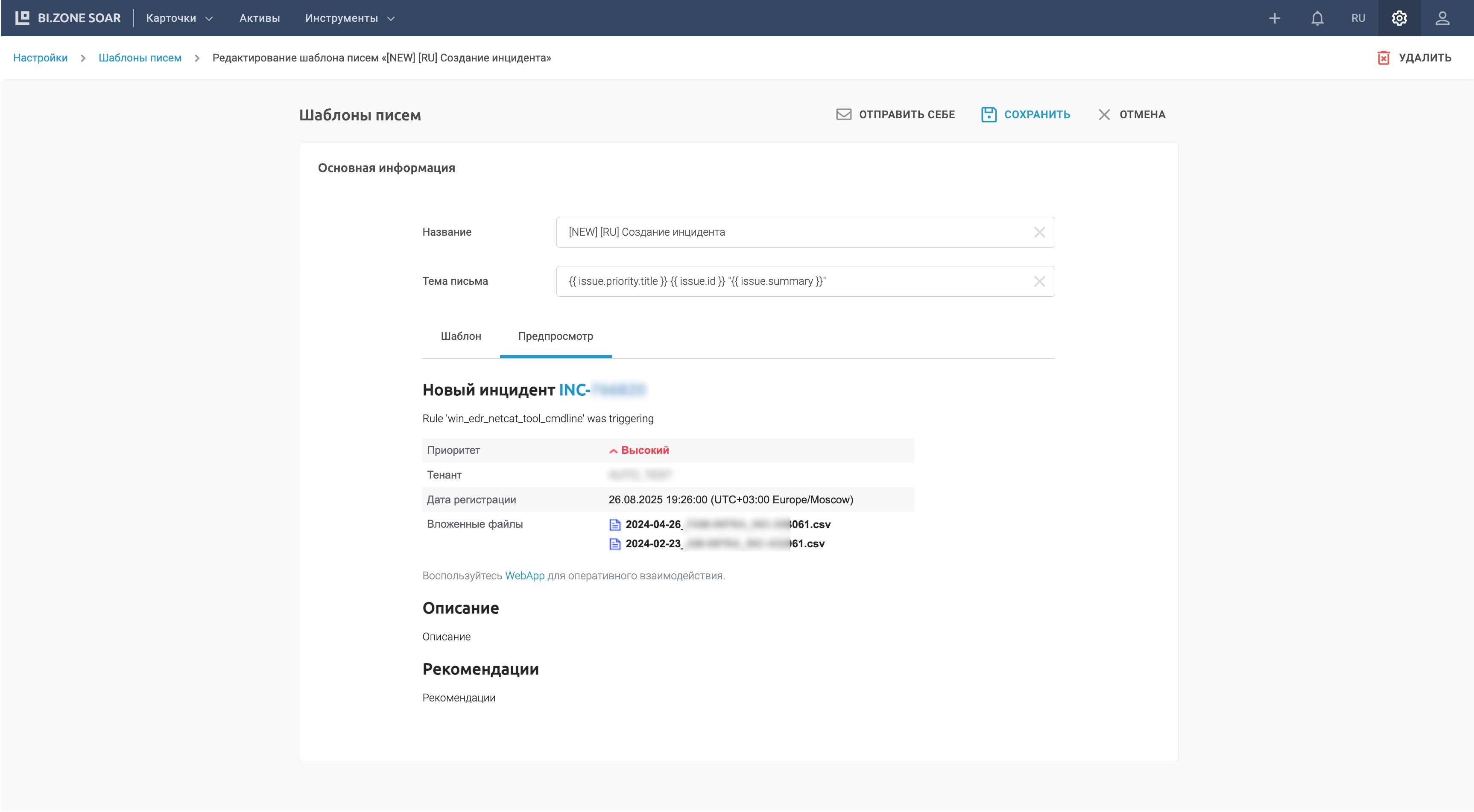Open the Активы menu item
The height and width of the screenshot is (812, 1474).
(x=259, y=18)
